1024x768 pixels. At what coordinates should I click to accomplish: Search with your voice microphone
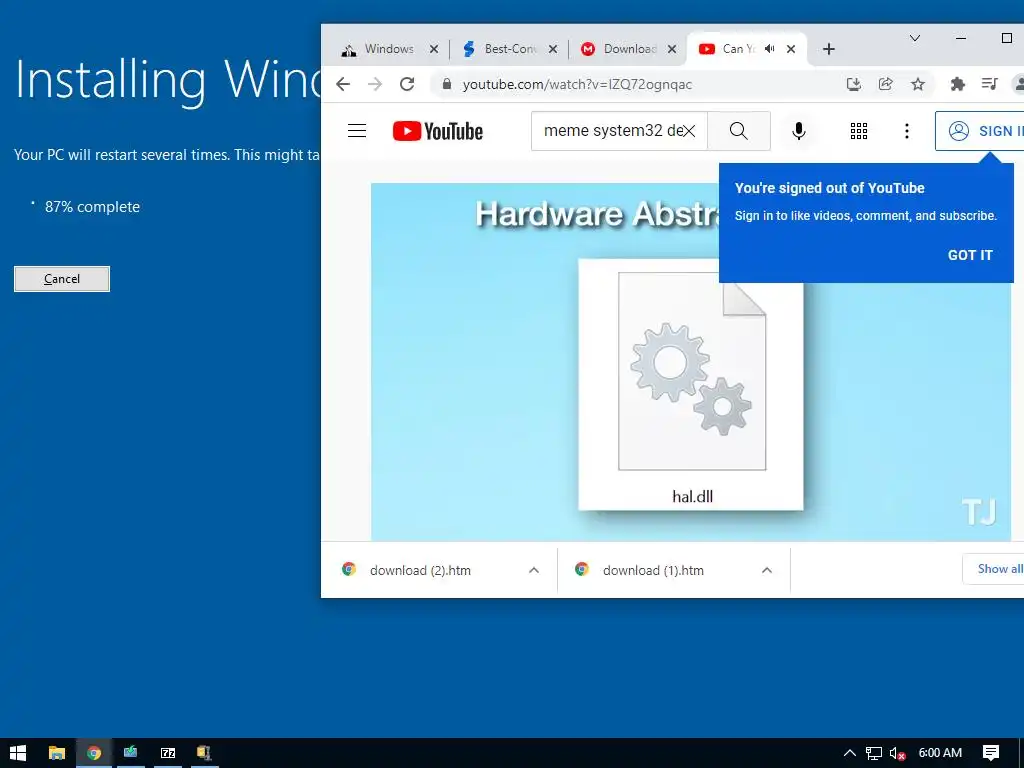pos(798,131)
